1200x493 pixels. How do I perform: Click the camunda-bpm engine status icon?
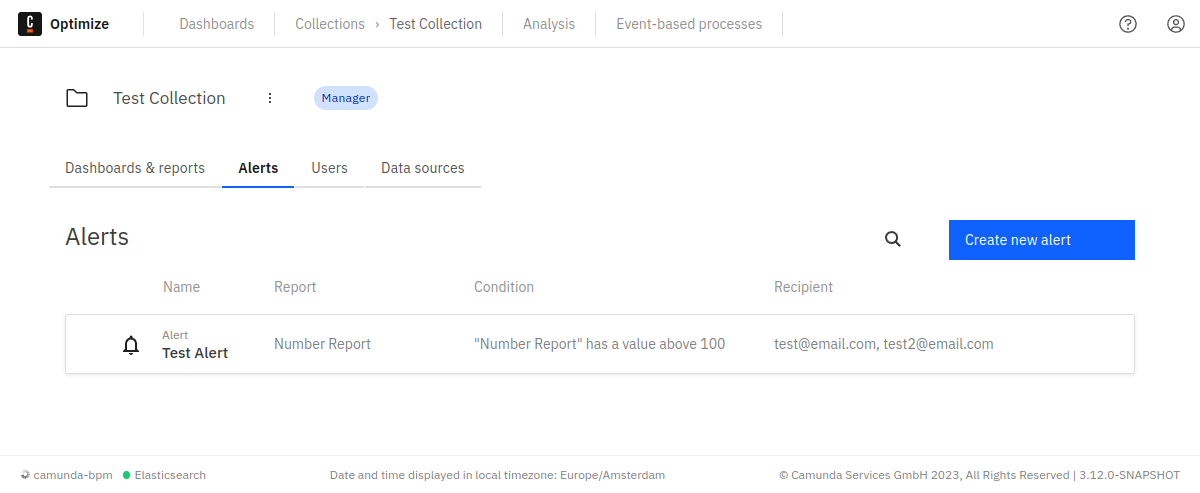tap(25, 475)
